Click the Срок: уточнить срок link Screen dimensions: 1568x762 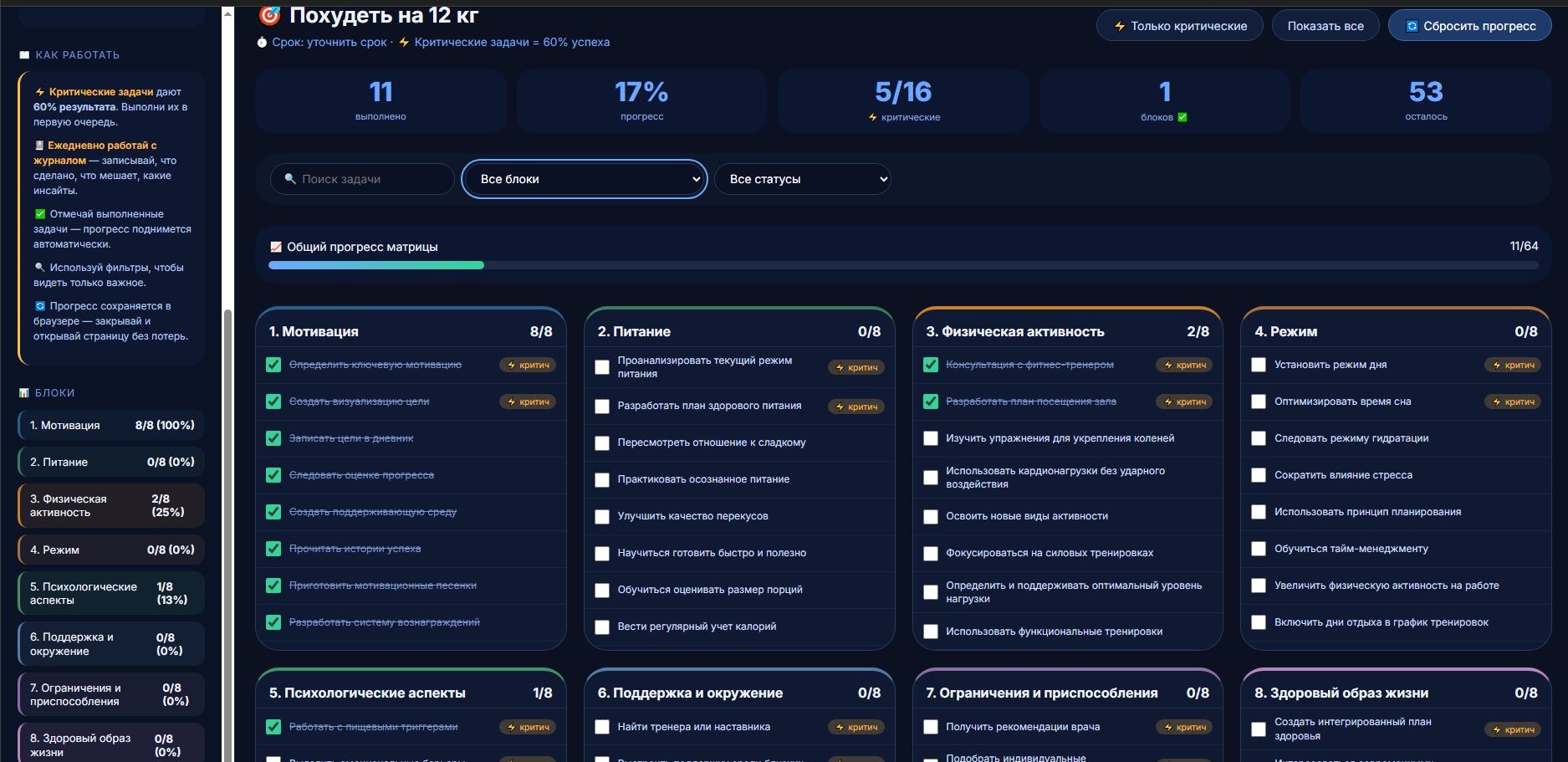pyautogui.click(x=329, y=42)
